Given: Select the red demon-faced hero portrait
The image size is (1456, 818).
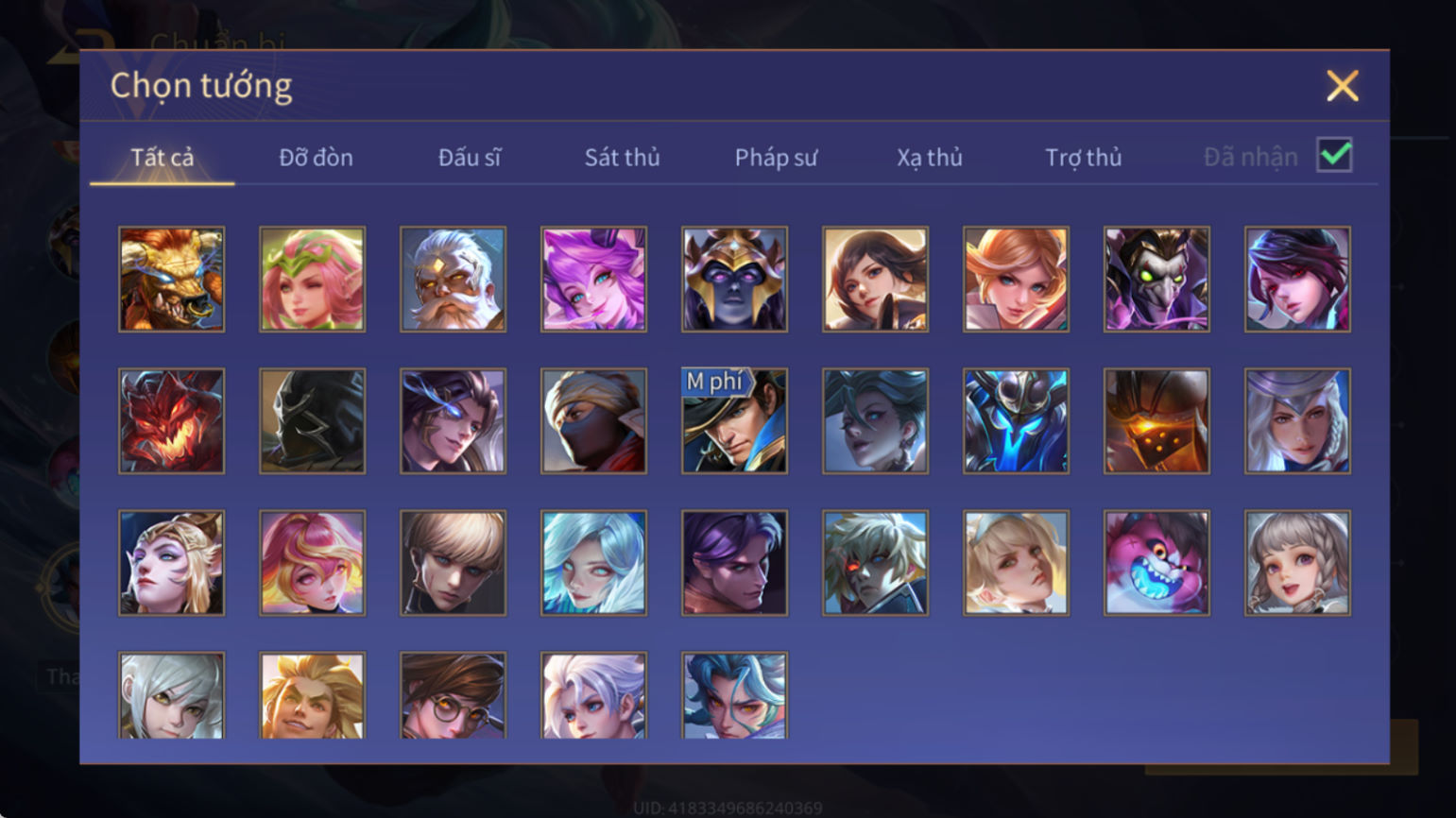Looking at the screenshot, I should point(171,420).
